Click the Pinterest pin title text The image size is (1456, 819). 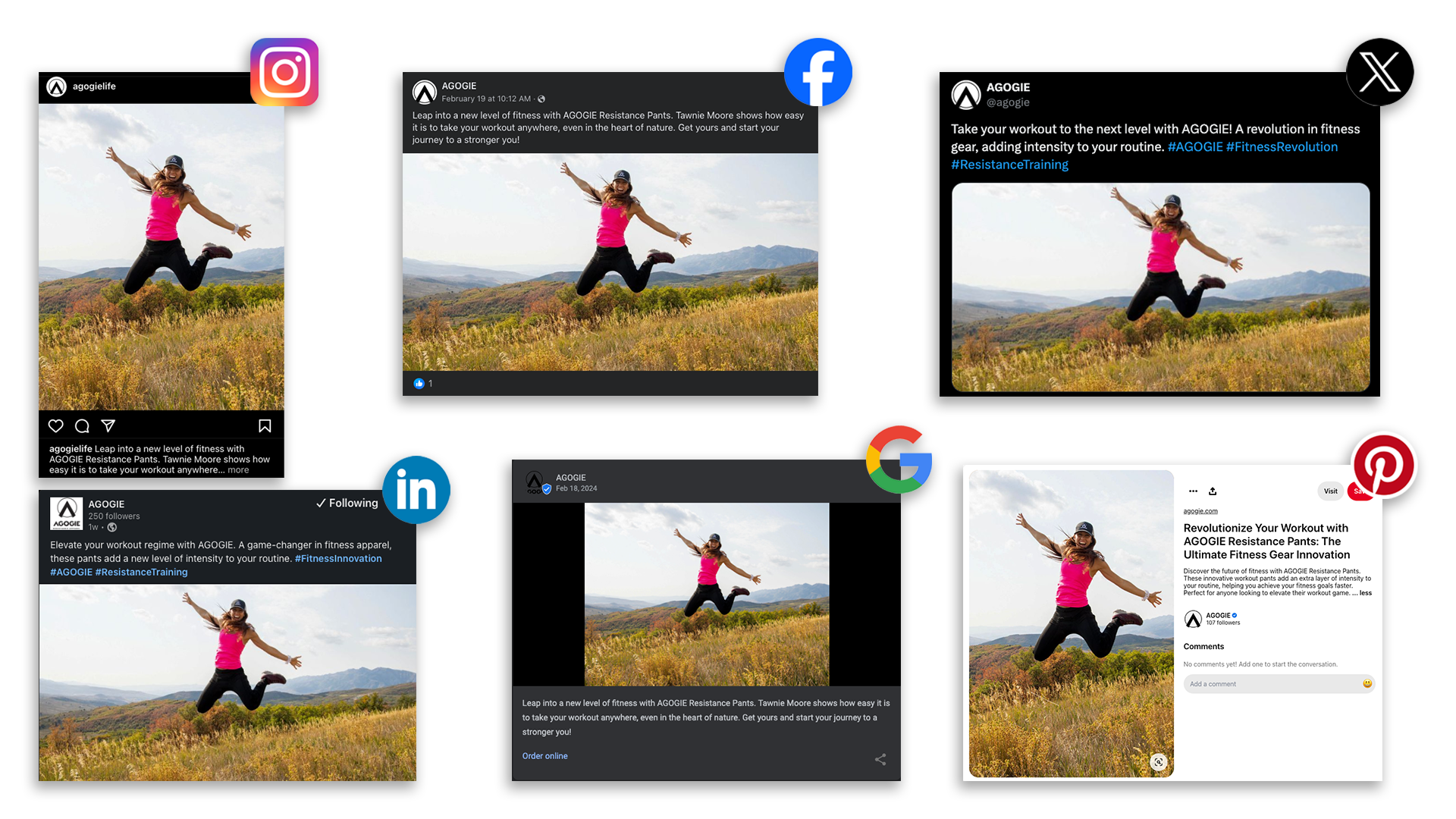[x=1266, y=541]
